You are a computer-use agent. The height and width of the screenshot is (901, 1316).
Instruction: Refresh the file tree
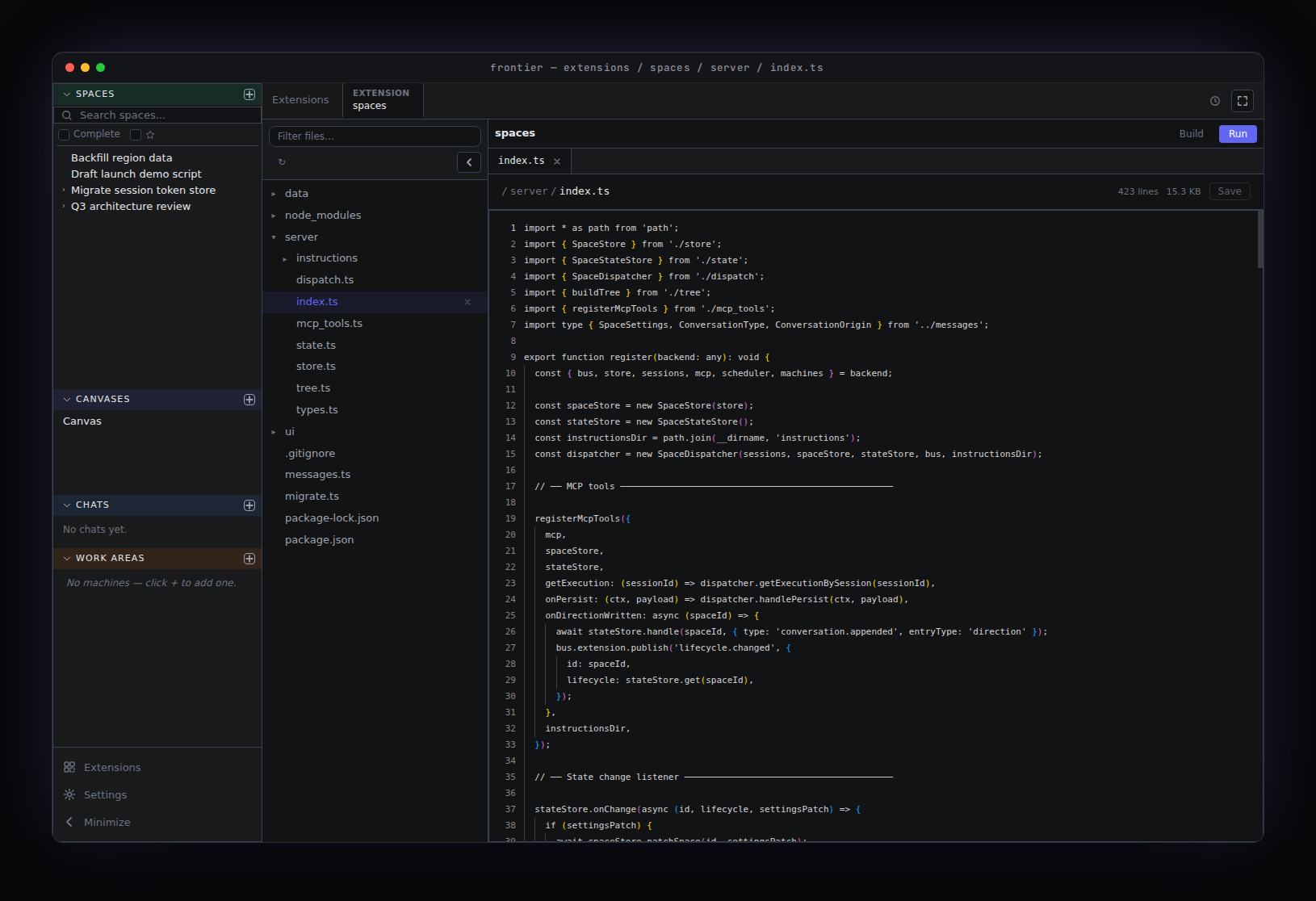pos(282,162)
